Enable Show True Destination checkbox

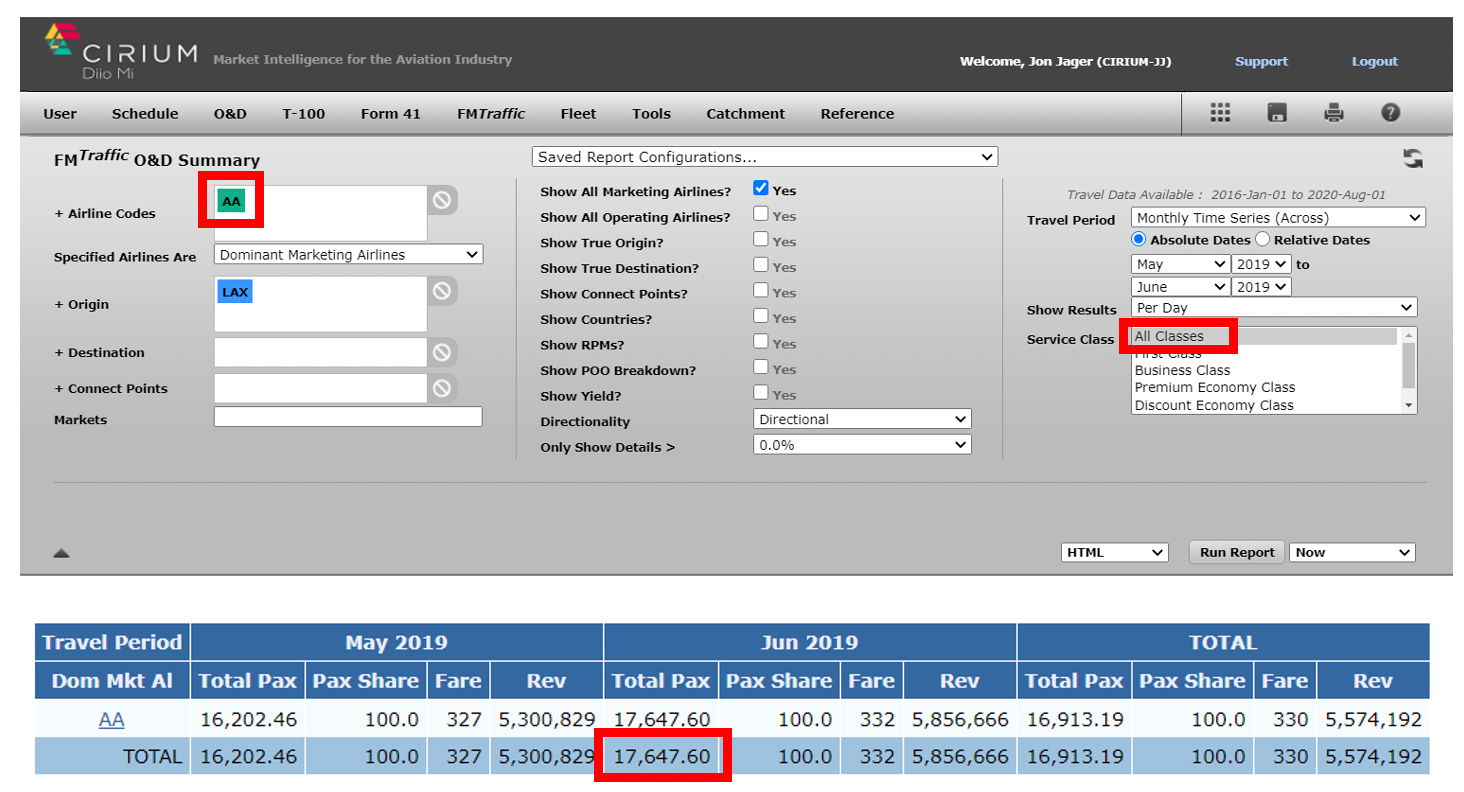[x=761, y=265]
